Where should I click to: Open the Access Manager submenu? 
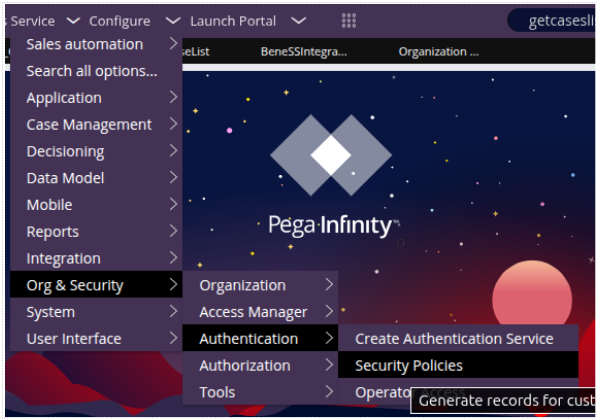[x=260, y=312]
